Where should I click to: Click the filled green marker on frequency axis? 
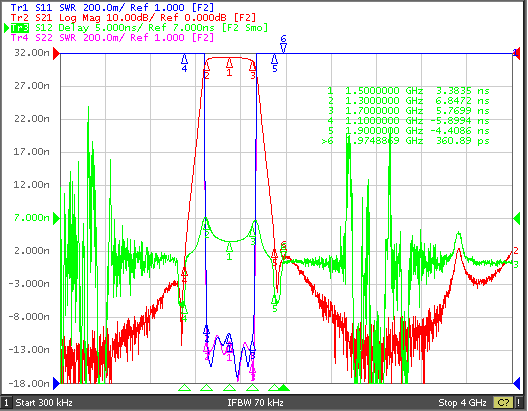(x=284, y=388)
